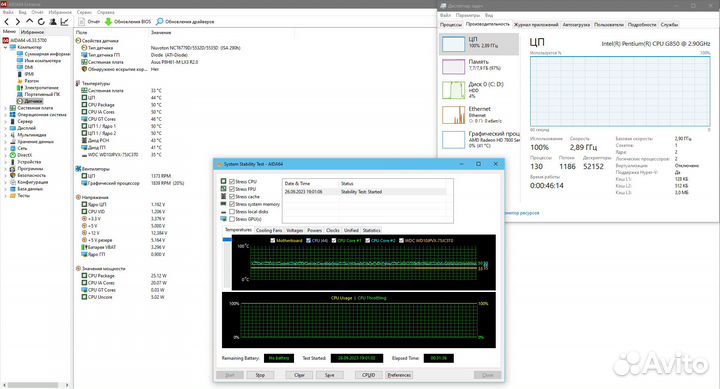720x389 pixels.
Task: Toggle the Stress cache checkbox
Action: (232, 197)
